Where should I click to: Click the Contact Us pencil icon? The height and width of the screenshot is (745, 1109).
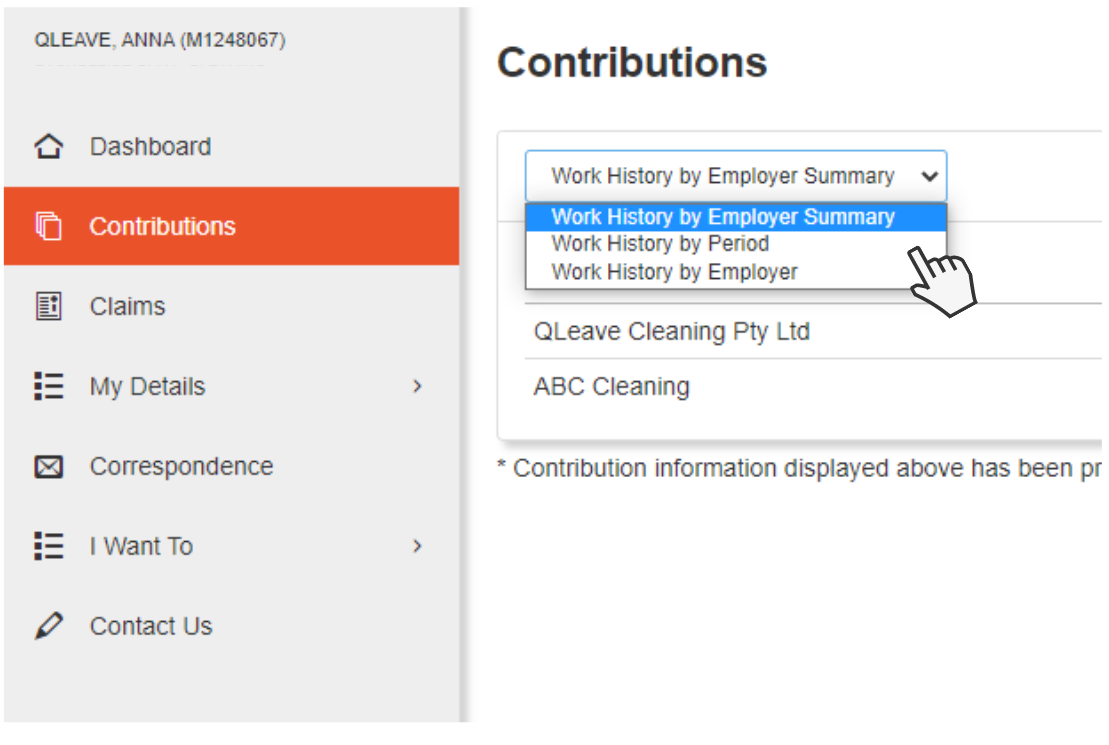(x=48, y=627)
